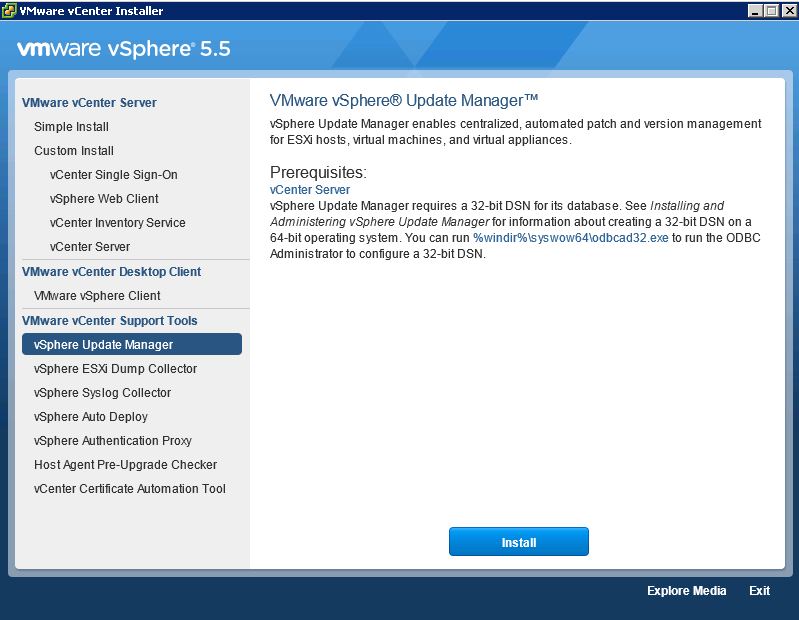This screenshot has height=620, width=799.
Task: Open vCenter Single Sign-On installer entry
Action: tap(114, 175)
